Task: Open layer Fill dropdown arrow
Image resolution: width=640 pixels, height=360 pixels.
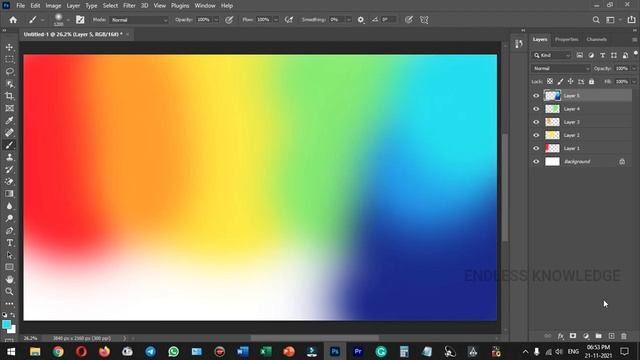Action: click(634, 82)
